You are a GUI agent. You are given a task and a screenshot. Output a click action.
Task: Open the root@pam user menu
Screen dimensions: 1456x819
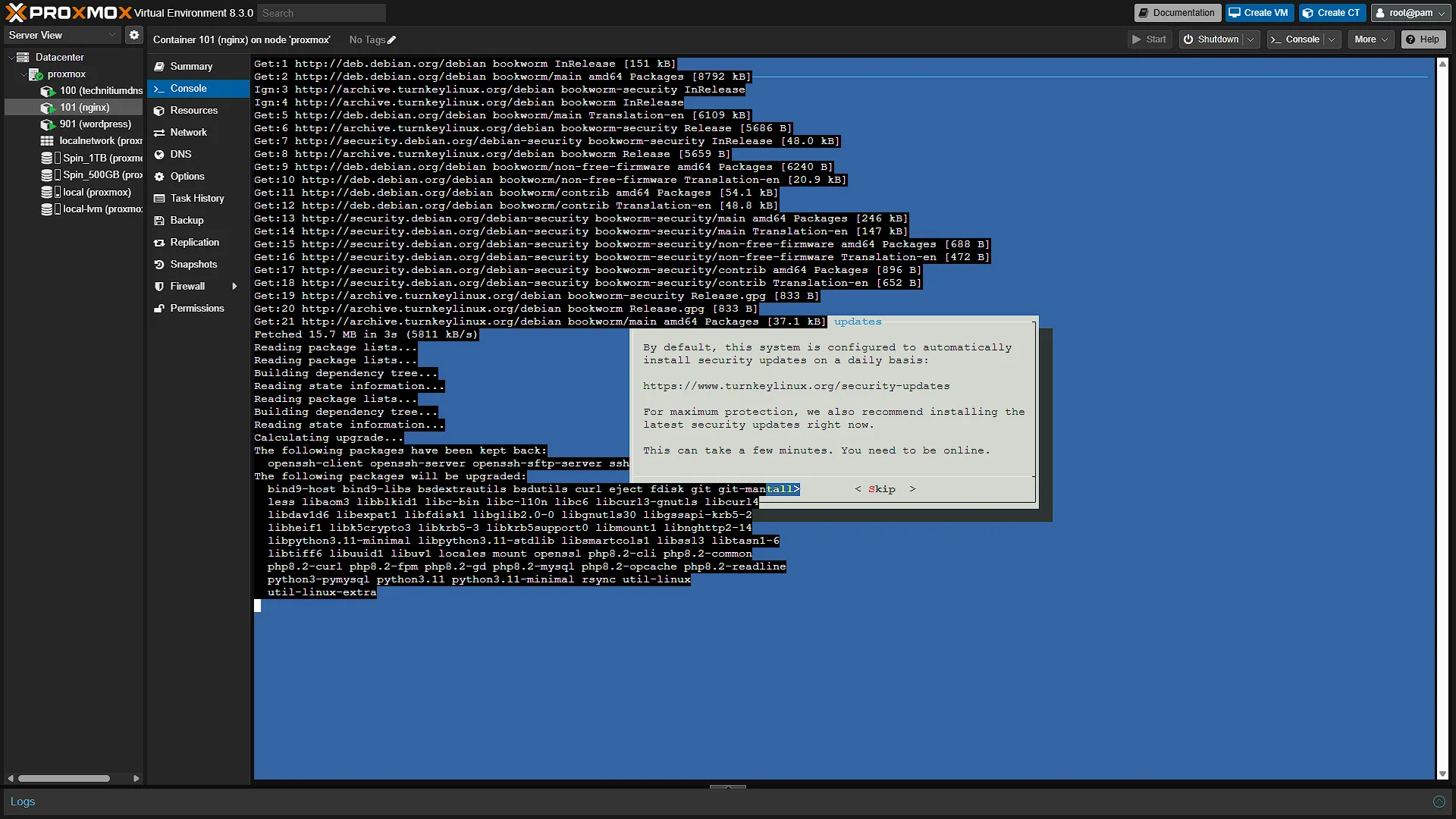pos(1410,13)
